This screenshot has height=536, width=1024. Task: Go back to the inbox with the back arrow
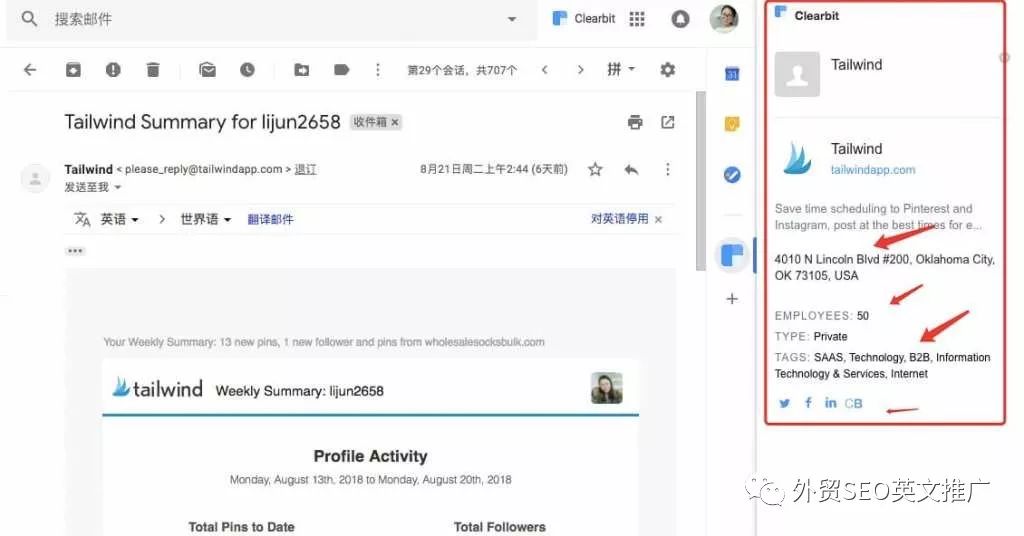coord(30,69)
